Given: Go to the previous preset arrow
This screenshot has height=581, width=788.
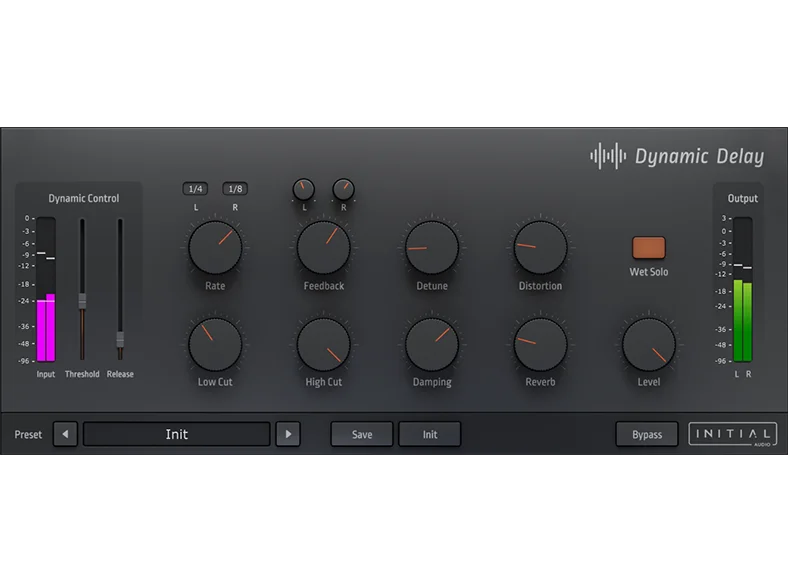Looking at the screenshot, I should pos(65,434).
